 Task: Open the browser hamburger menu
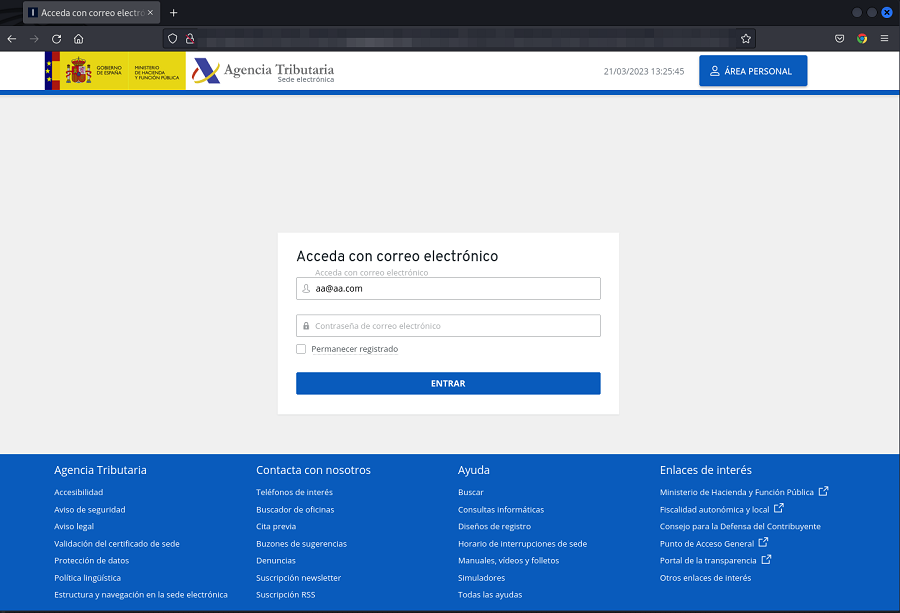[884, 38]
